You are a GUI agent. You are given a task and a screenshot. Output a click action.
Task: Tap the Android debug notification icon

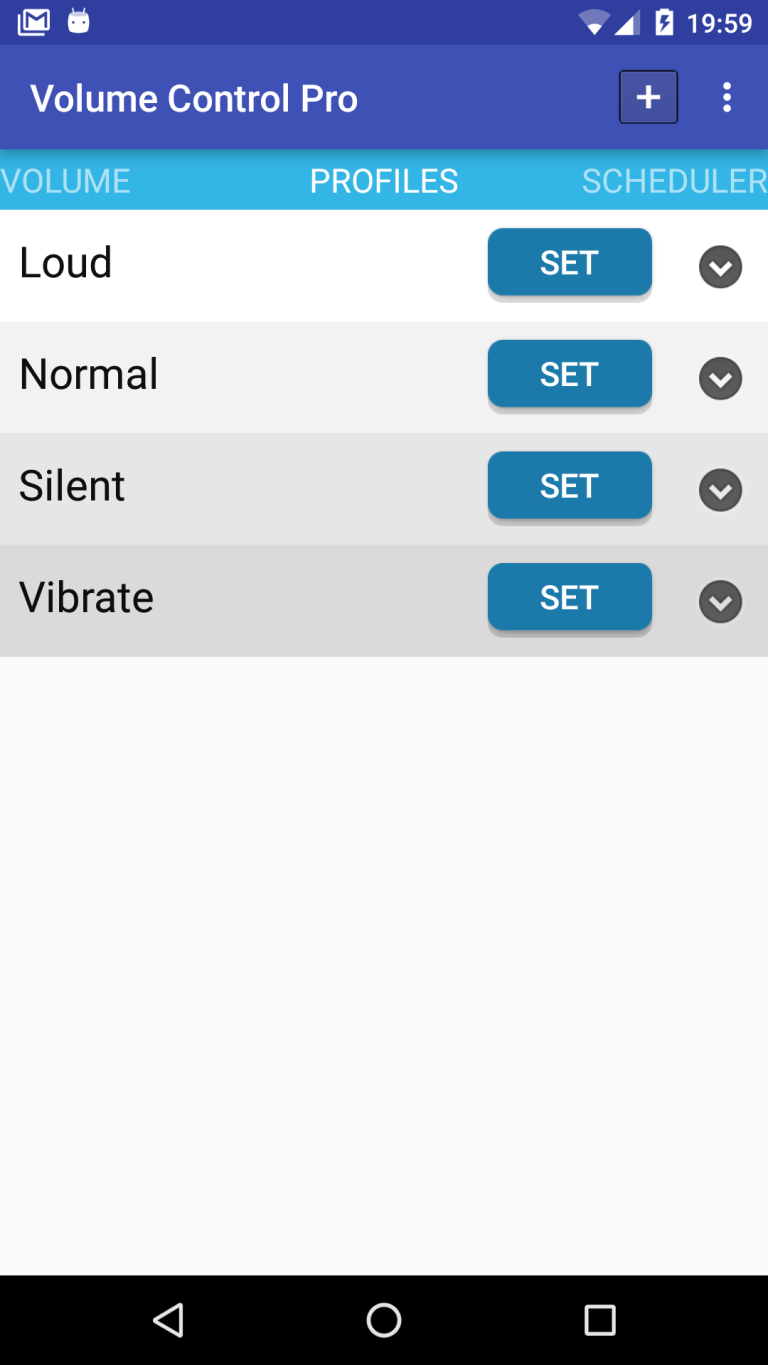click(78, 22)
